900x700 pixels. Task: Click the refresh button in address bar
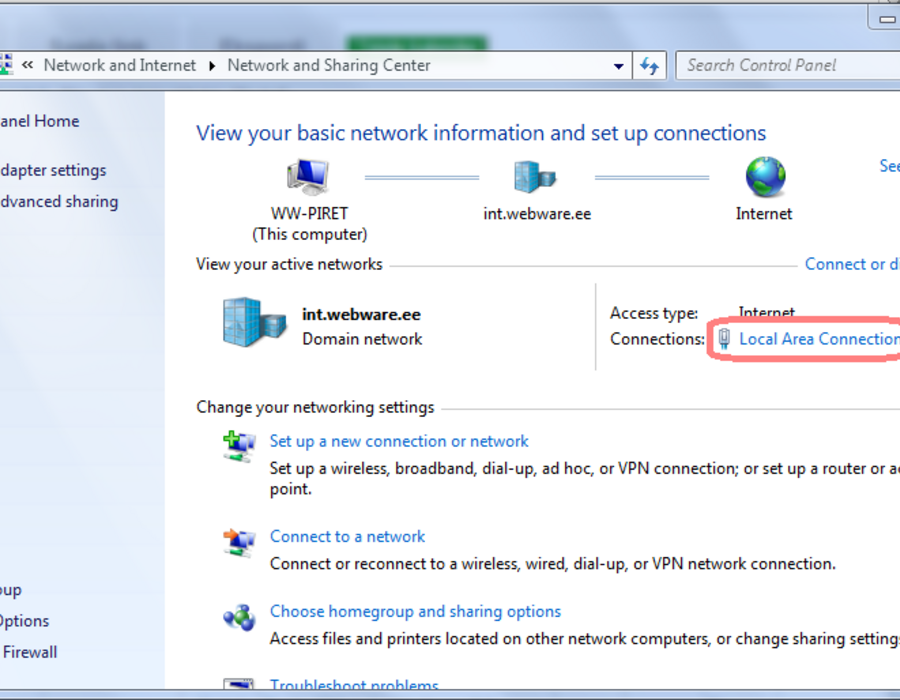pyautogui.click(x=649, y=65)
